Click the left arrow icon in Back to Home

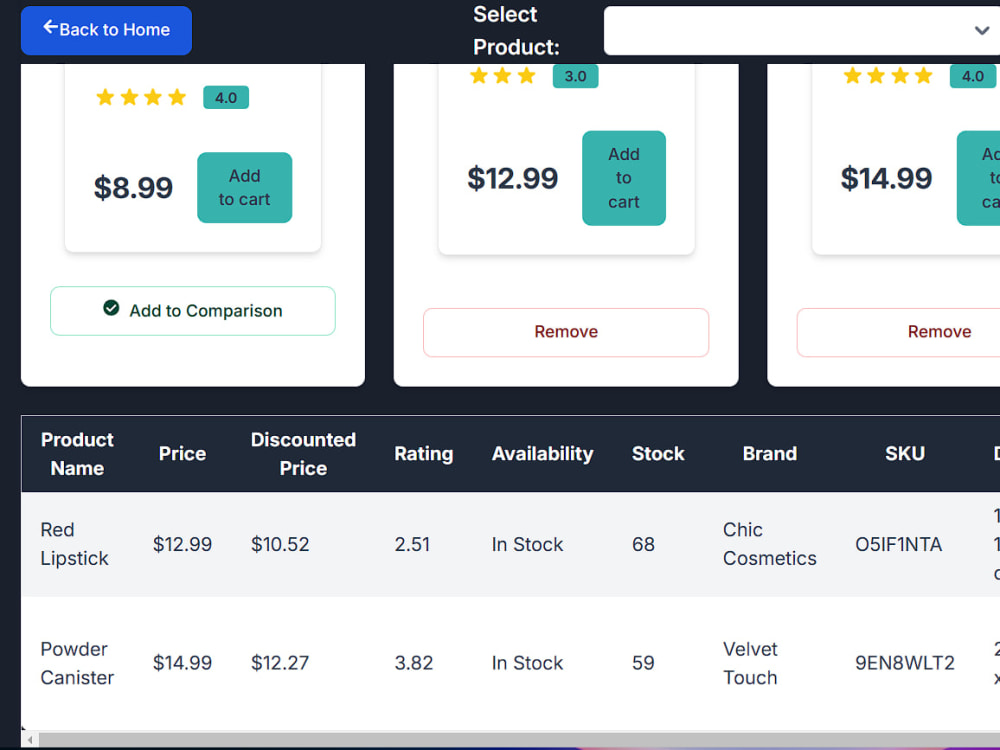[50, 27]
